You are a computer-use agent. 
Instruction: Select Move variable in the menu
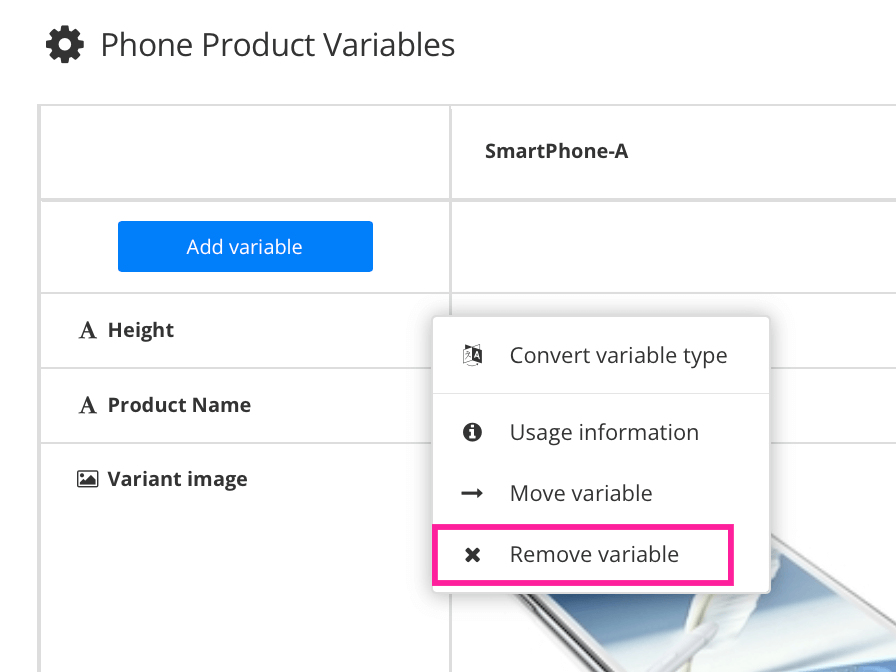tap(580, 493)
